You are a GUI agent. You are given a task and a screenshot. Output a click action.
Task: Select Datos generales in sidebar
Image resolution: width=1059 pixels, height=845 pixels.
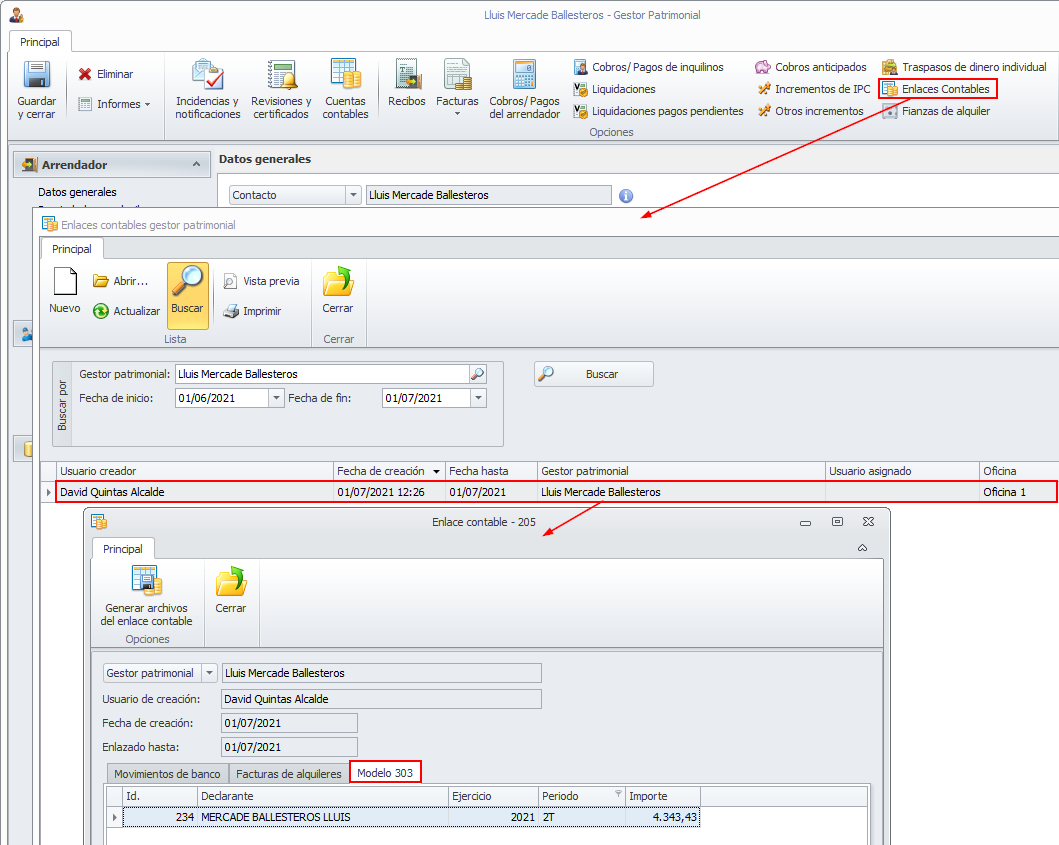pyautogui.click(x=77, y=192)
